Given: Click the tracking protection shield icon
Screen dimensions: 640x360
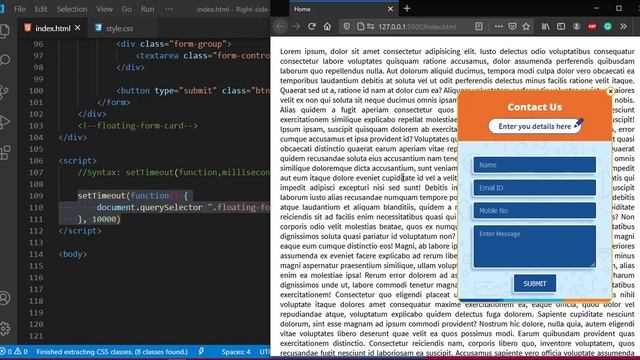Looking at the screenshot, I should pyautogui.click(x=347, y=27).
